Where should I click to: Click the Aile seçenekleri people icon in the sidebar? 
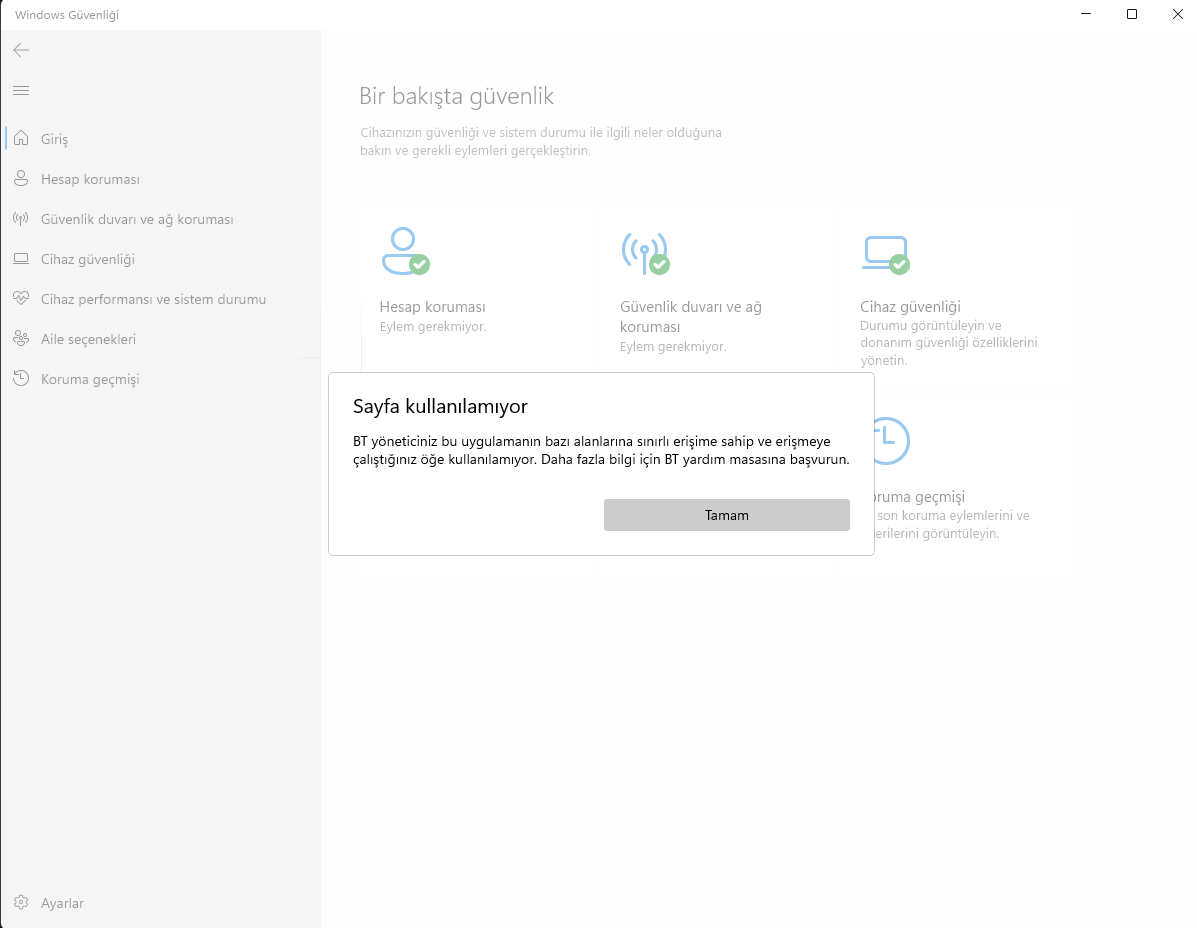pos(21,339)
